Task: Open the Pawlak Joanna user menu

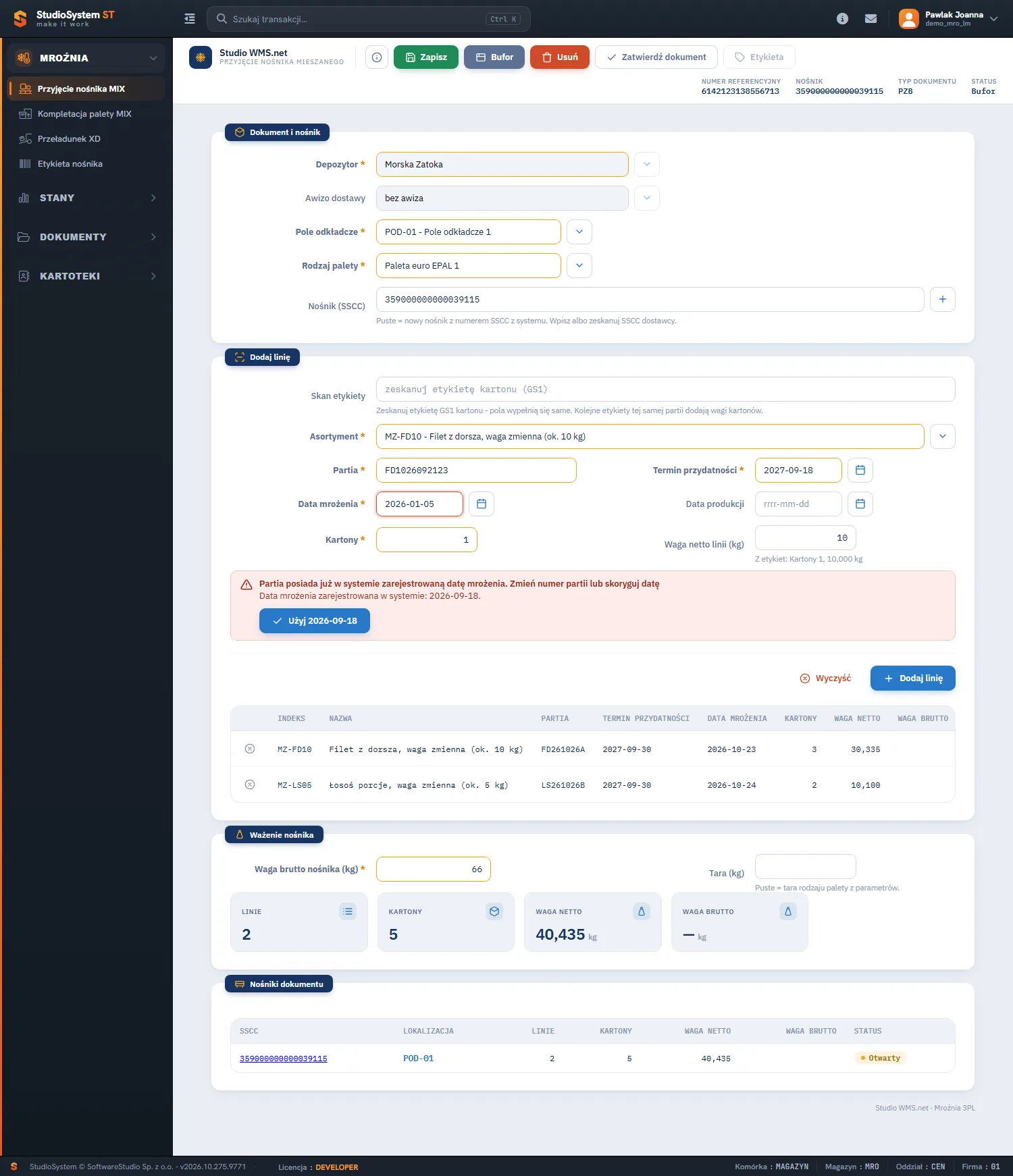Action: (948, 19)
